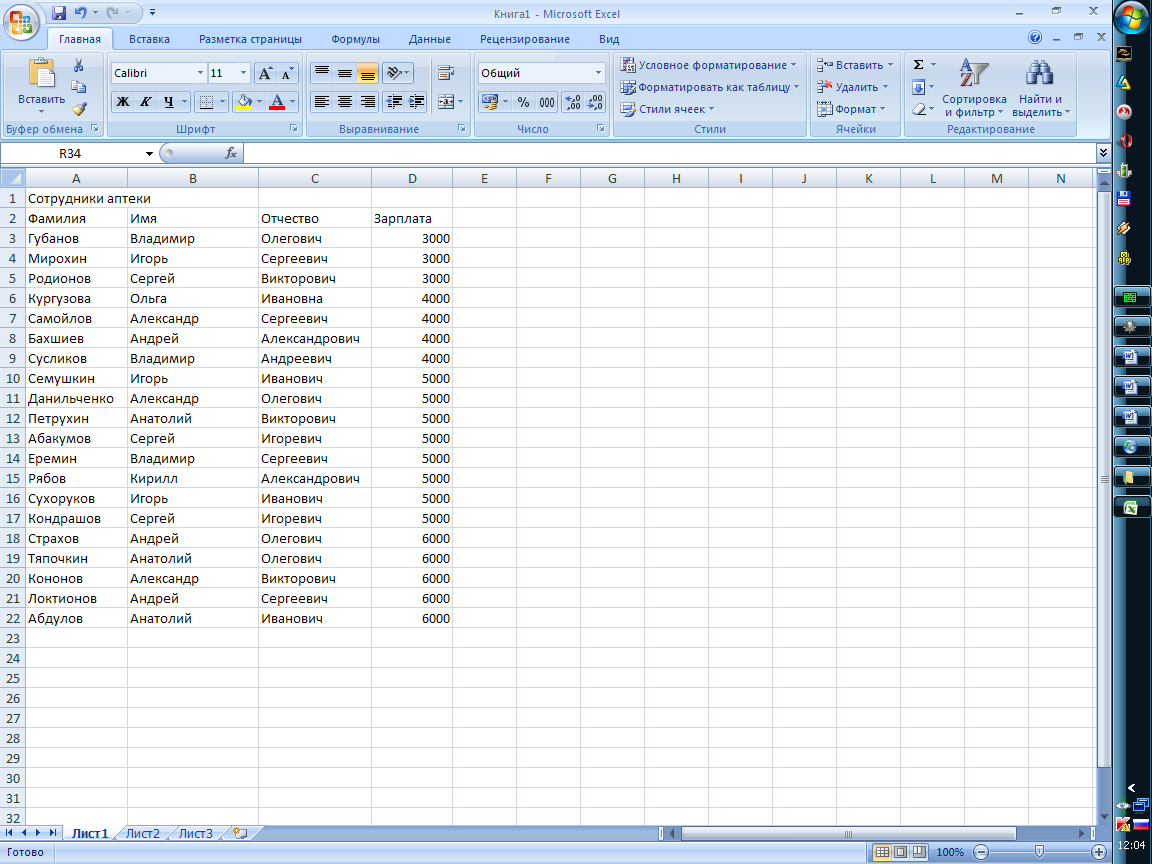The image size is (1152, 864).
Task: Increase decimal places
Action: (x=573, y=102)
